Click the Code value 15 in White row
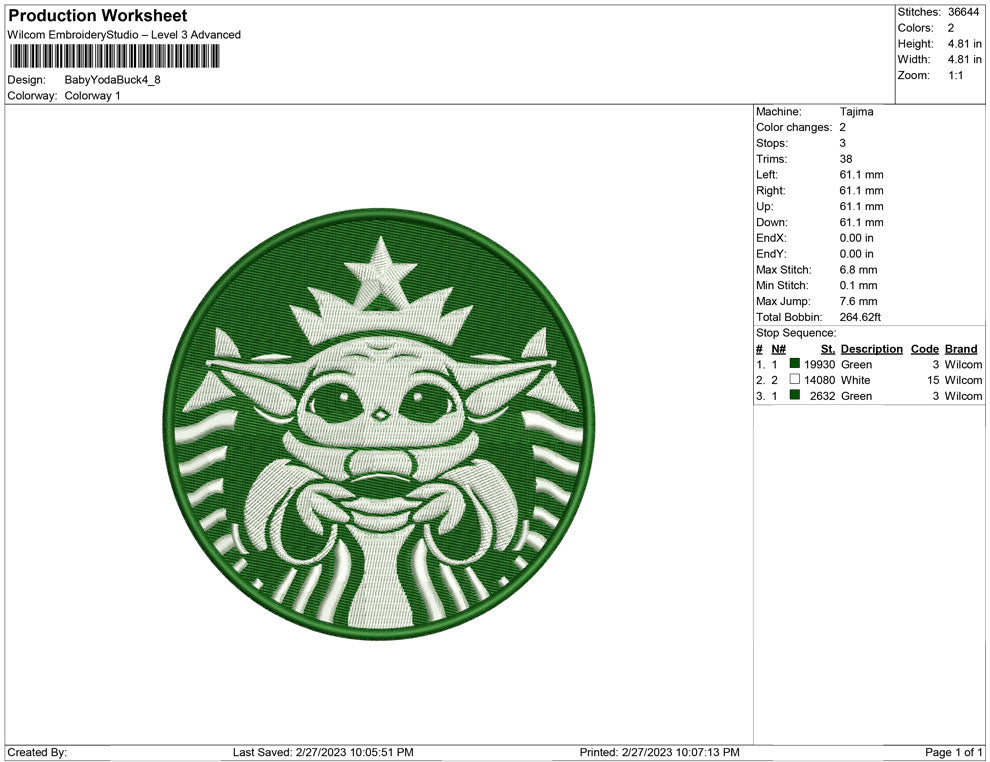This screenshot has height=762, width=990. point(933,380)
